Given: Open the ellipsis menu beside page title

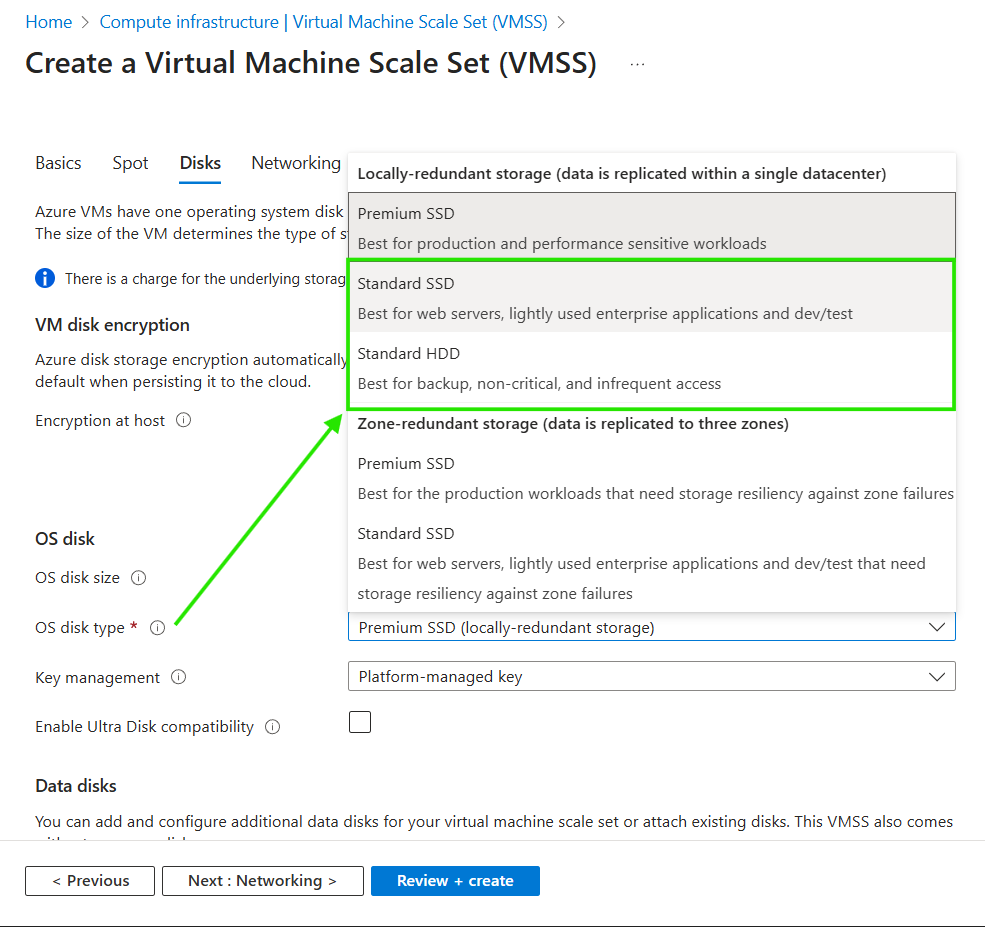Looking at the screenshot, I should coord(637,64).
